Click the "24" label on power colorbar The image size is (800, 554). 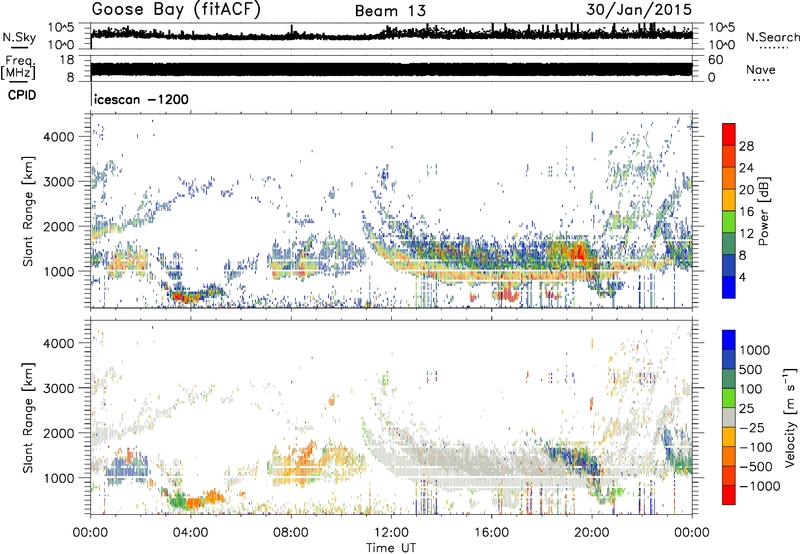pyautogui.click(x=746, y=168)
